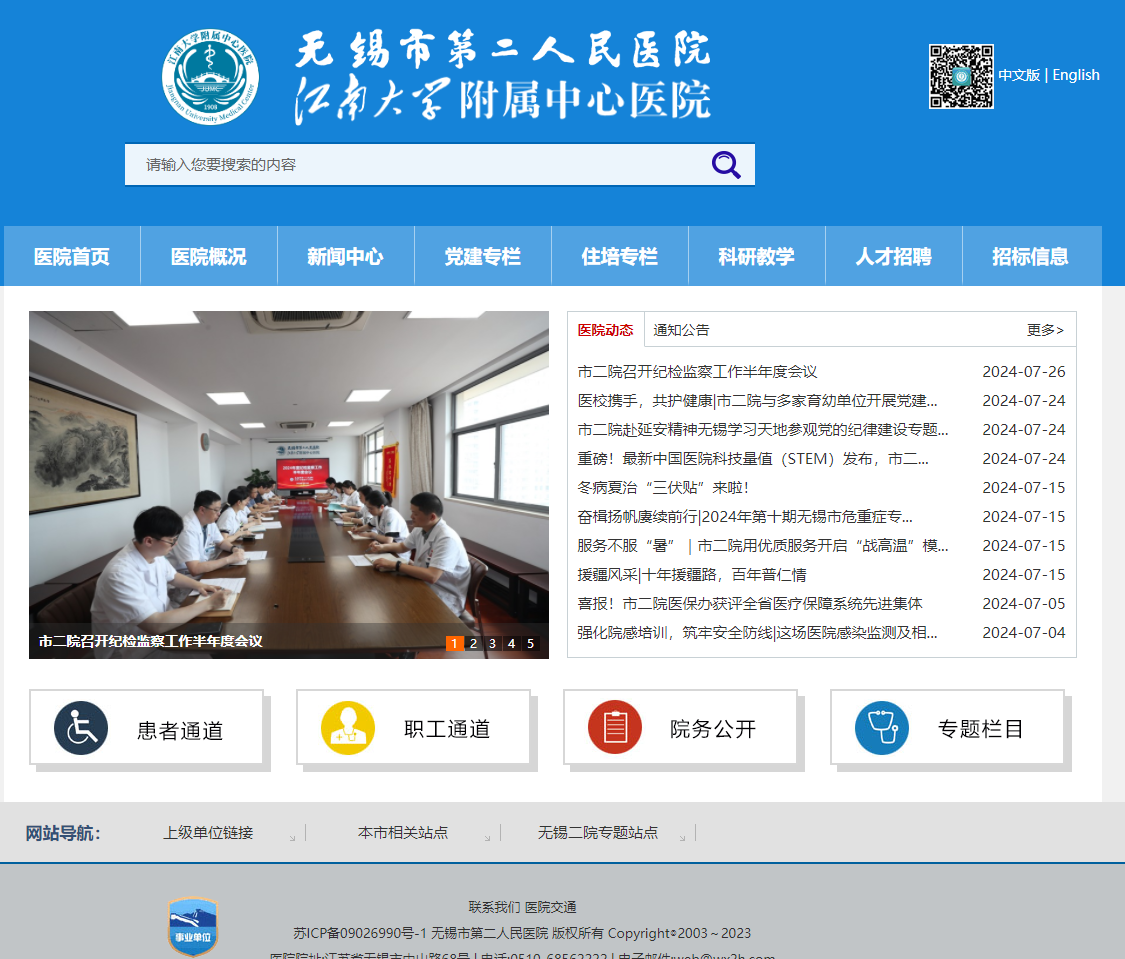Click the search input field

point(440,164)
